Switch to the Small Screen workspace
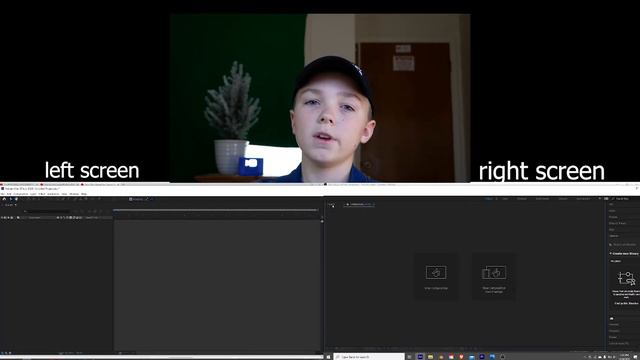 (542, 199)
